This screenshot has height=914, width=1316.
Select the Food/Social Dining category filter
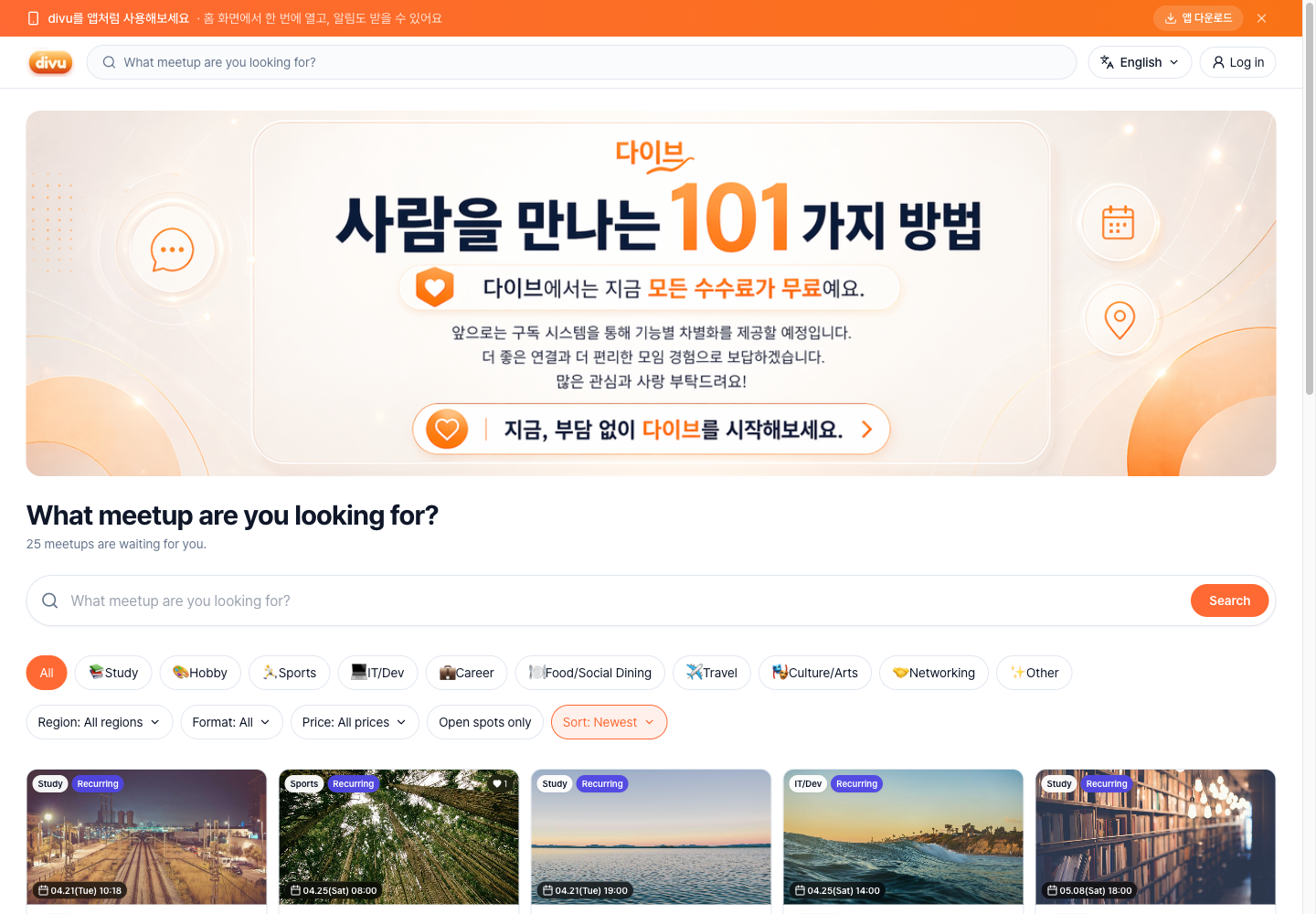point(589,673)
